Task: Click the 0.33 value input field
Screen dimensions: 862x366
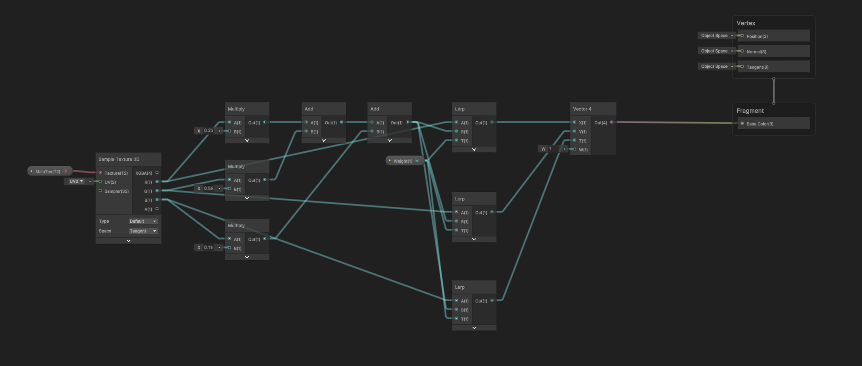Action: coord(209,131)
